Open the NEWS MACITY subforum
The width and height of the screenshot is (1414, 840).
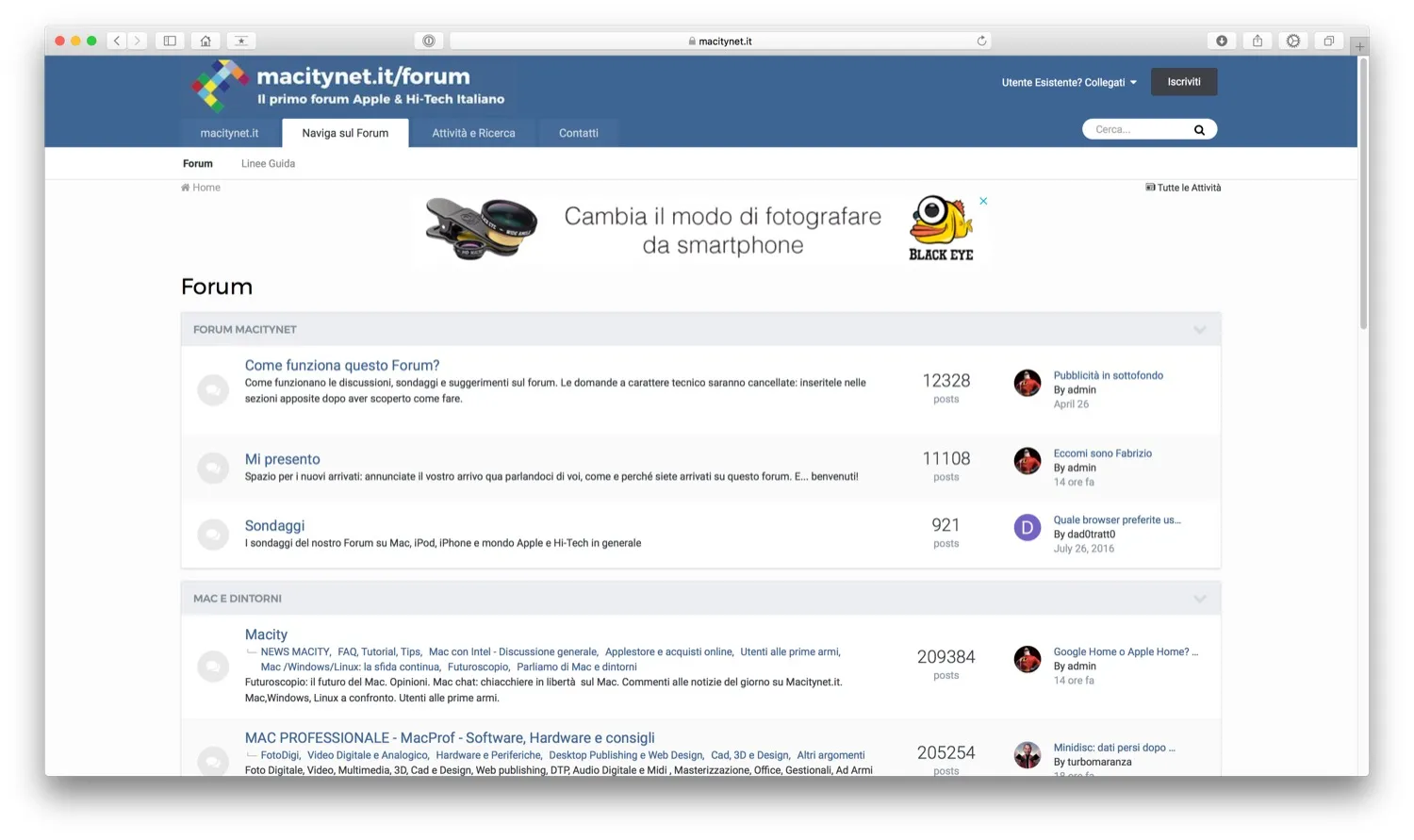pyautogui.click(x=295, y=652)
